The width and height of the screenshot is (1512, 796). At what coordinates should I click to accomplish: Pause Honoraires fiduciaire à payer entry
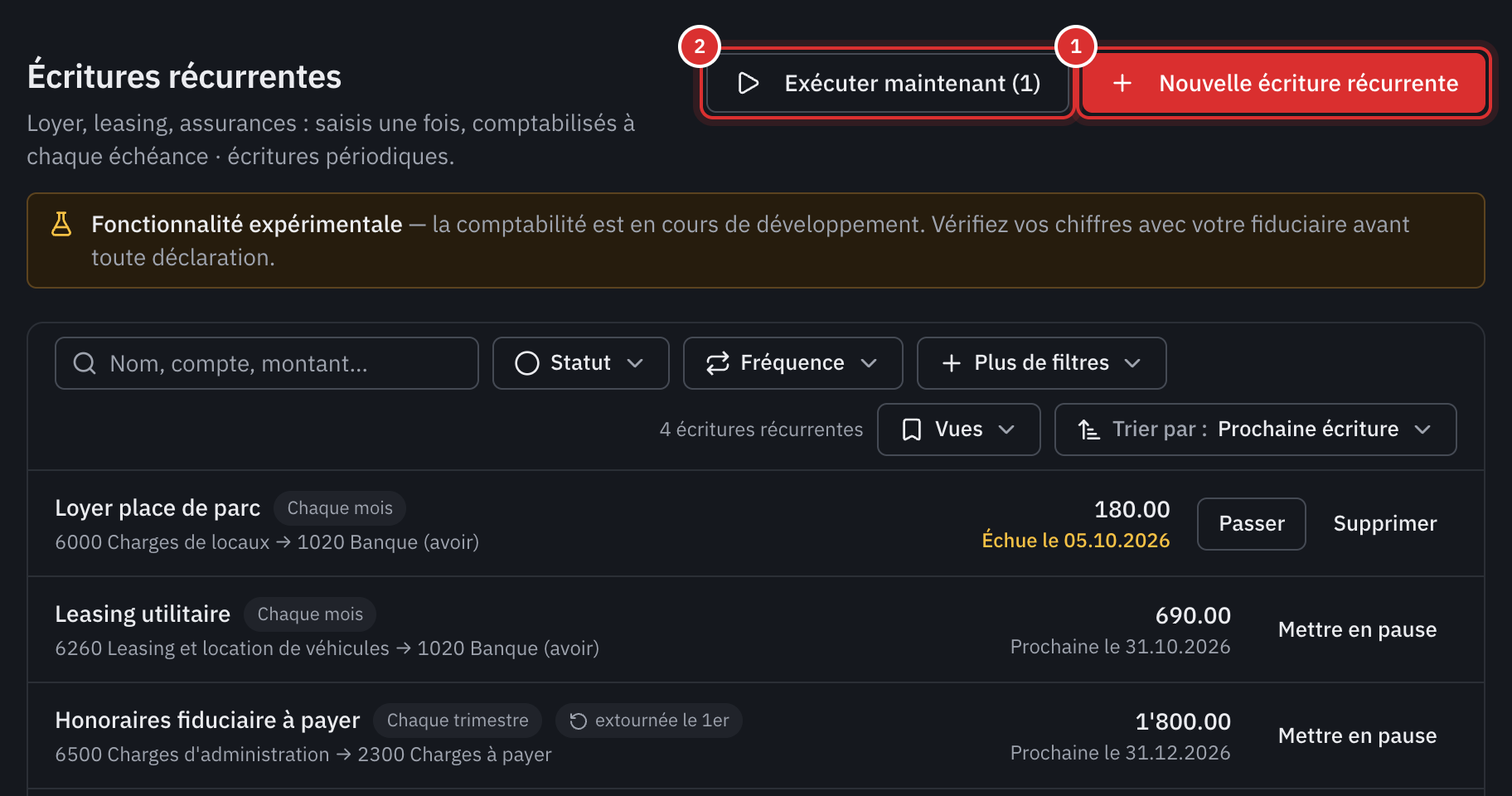point(1358,736)
